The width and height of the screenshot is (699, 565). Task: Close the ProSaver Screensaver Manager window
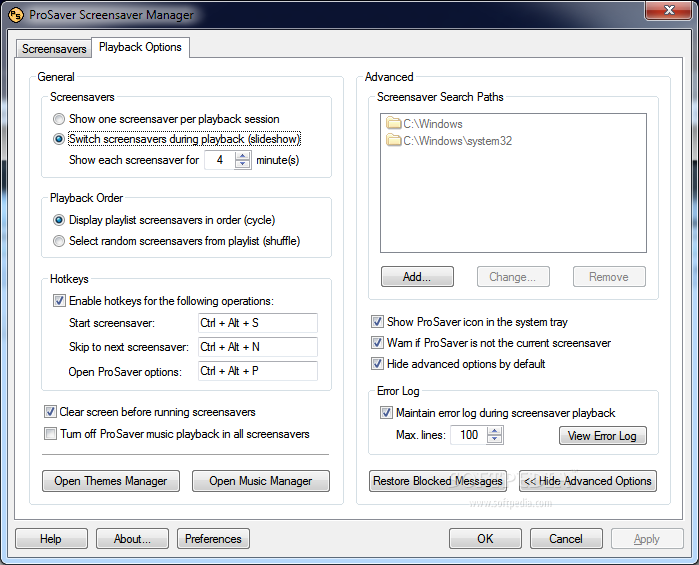(x=669, y=10)
